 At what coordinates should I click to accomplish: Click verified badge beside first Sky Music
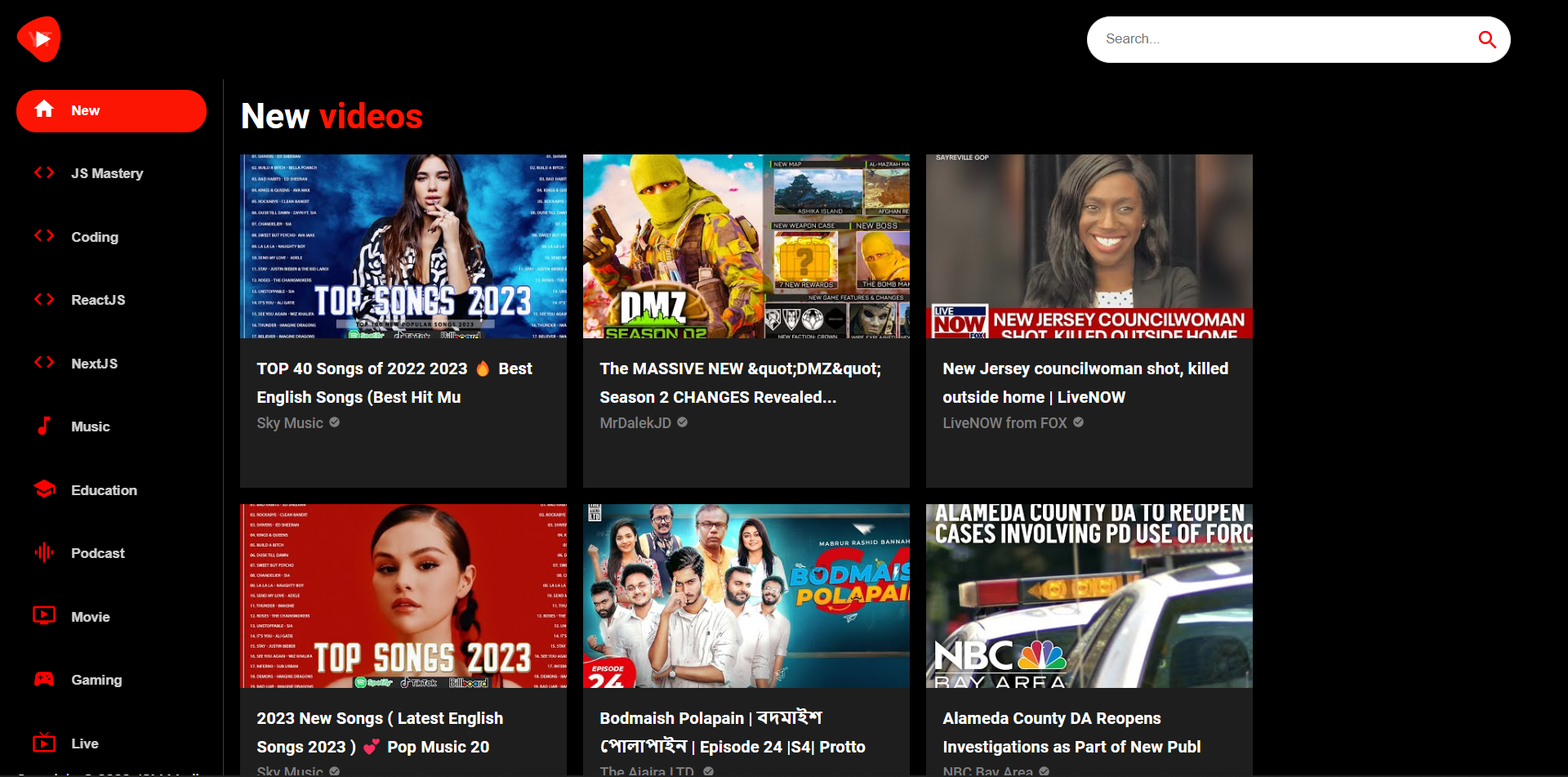point(335,422)
